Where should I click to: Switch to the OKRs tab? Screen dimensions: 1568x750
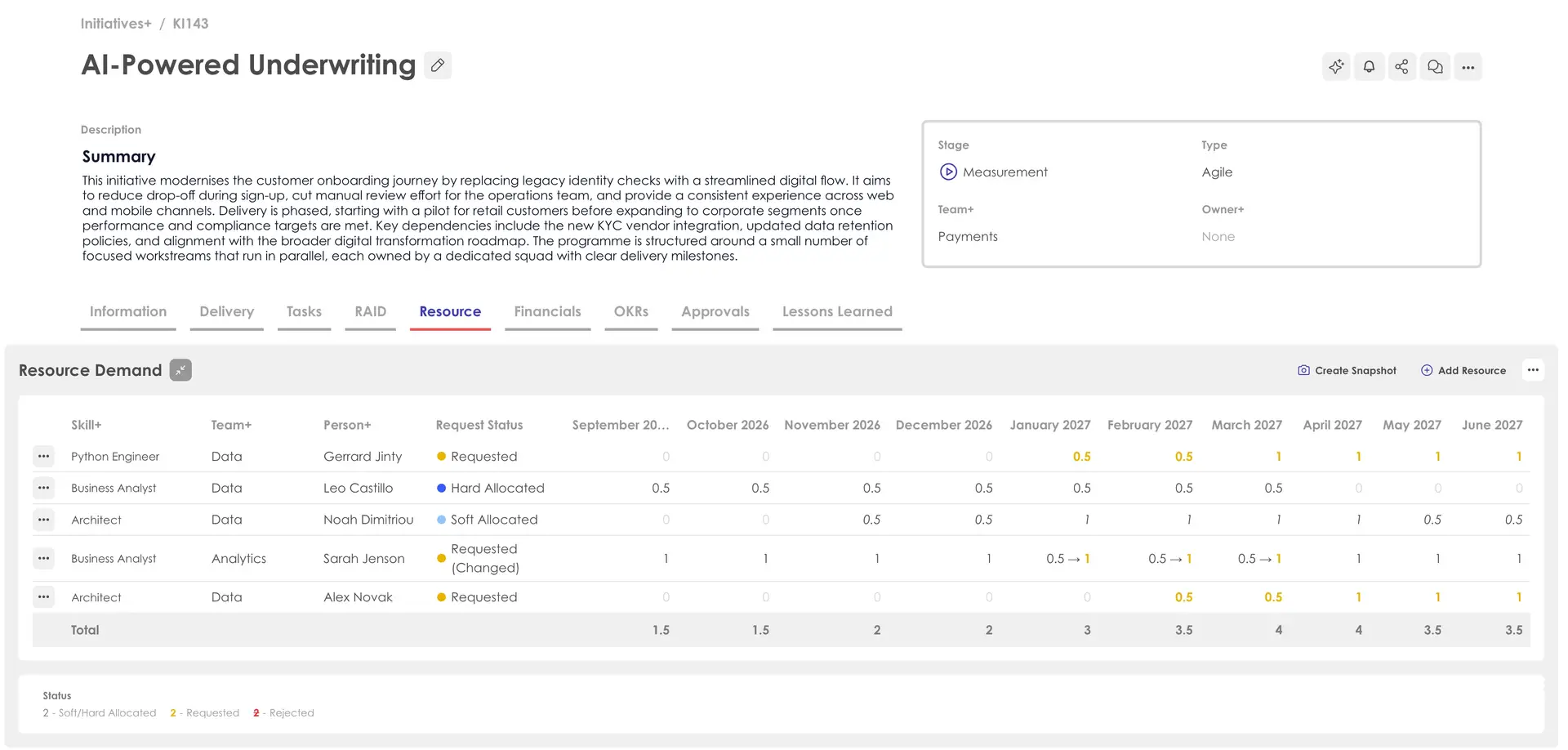pyautogui.click(x=631, y=312)
